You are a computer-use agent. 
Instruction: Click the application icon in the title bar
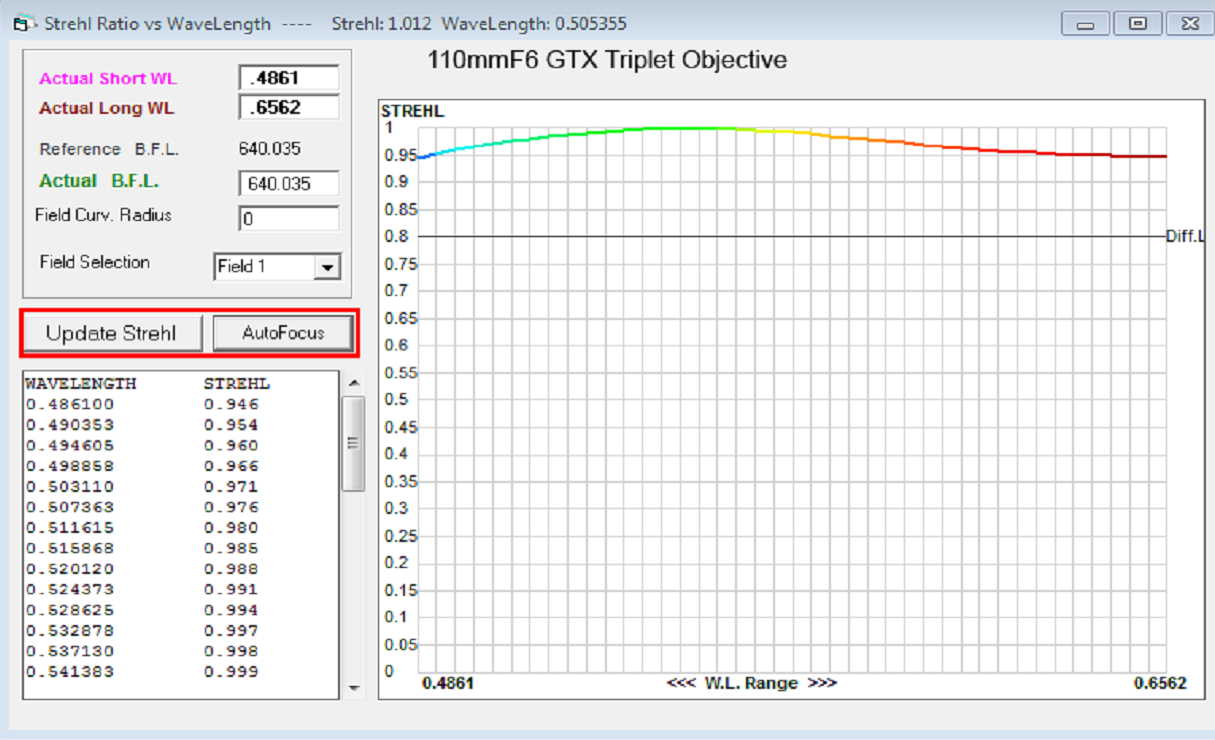(x=21, y=23)
